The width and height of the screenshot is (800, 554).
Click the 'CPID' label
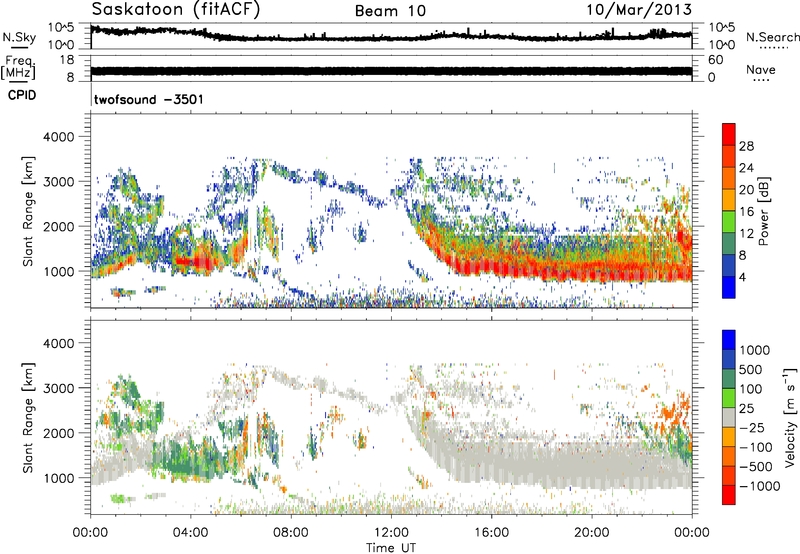click(22, 95)
